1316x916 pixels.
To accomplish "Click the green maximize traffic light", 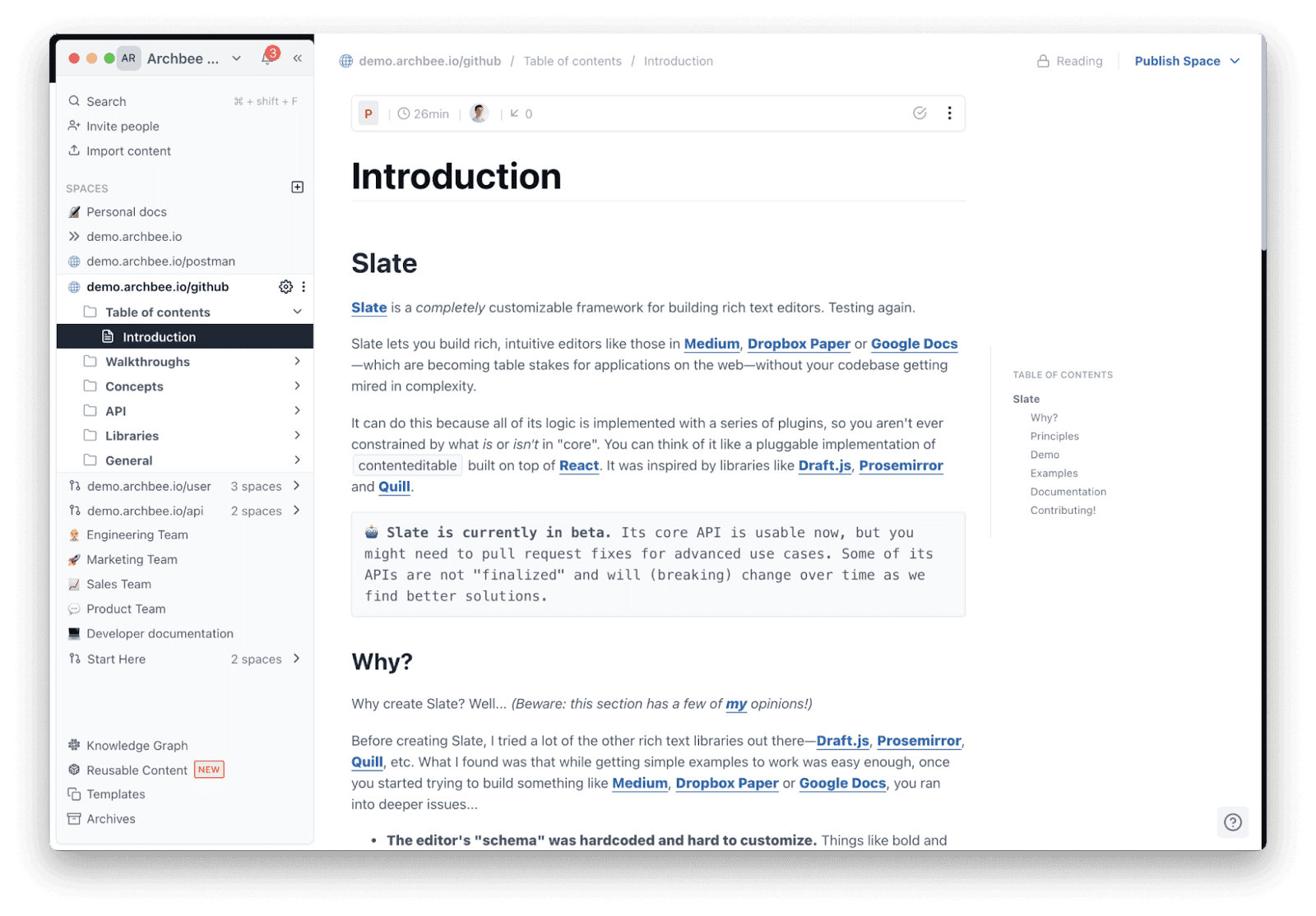I will click(109, 58).
